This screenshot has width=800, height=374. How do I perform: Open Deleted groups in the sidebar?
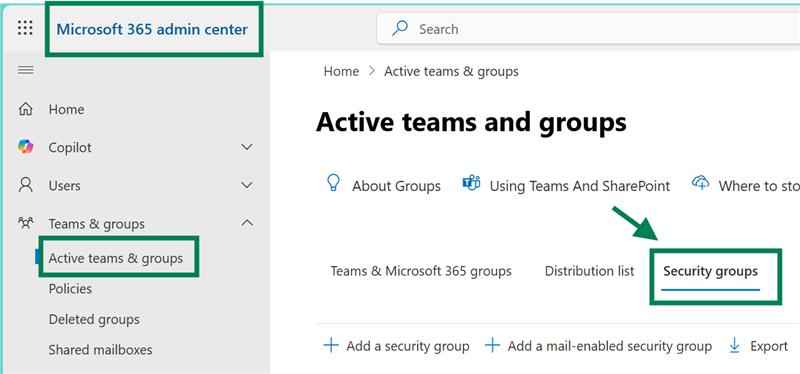point(94,320)
